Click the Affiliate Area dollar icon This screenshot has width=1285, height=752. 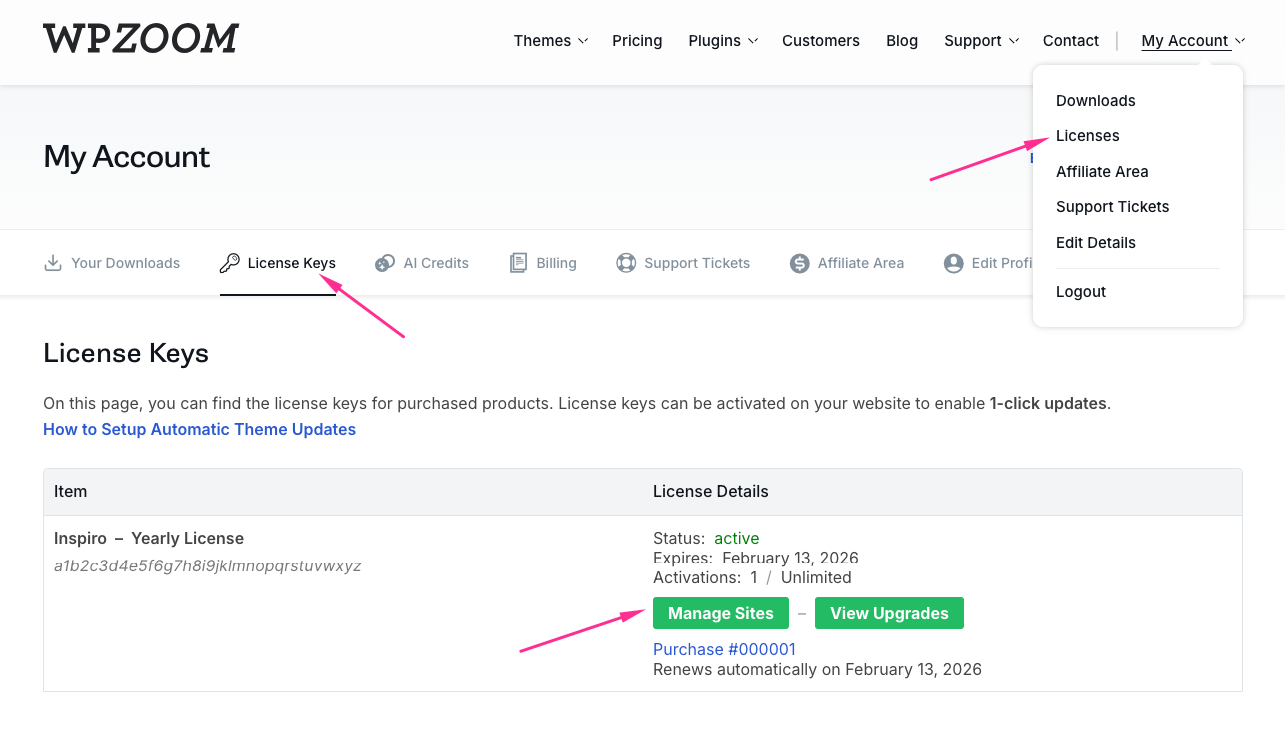coord(799,263)
